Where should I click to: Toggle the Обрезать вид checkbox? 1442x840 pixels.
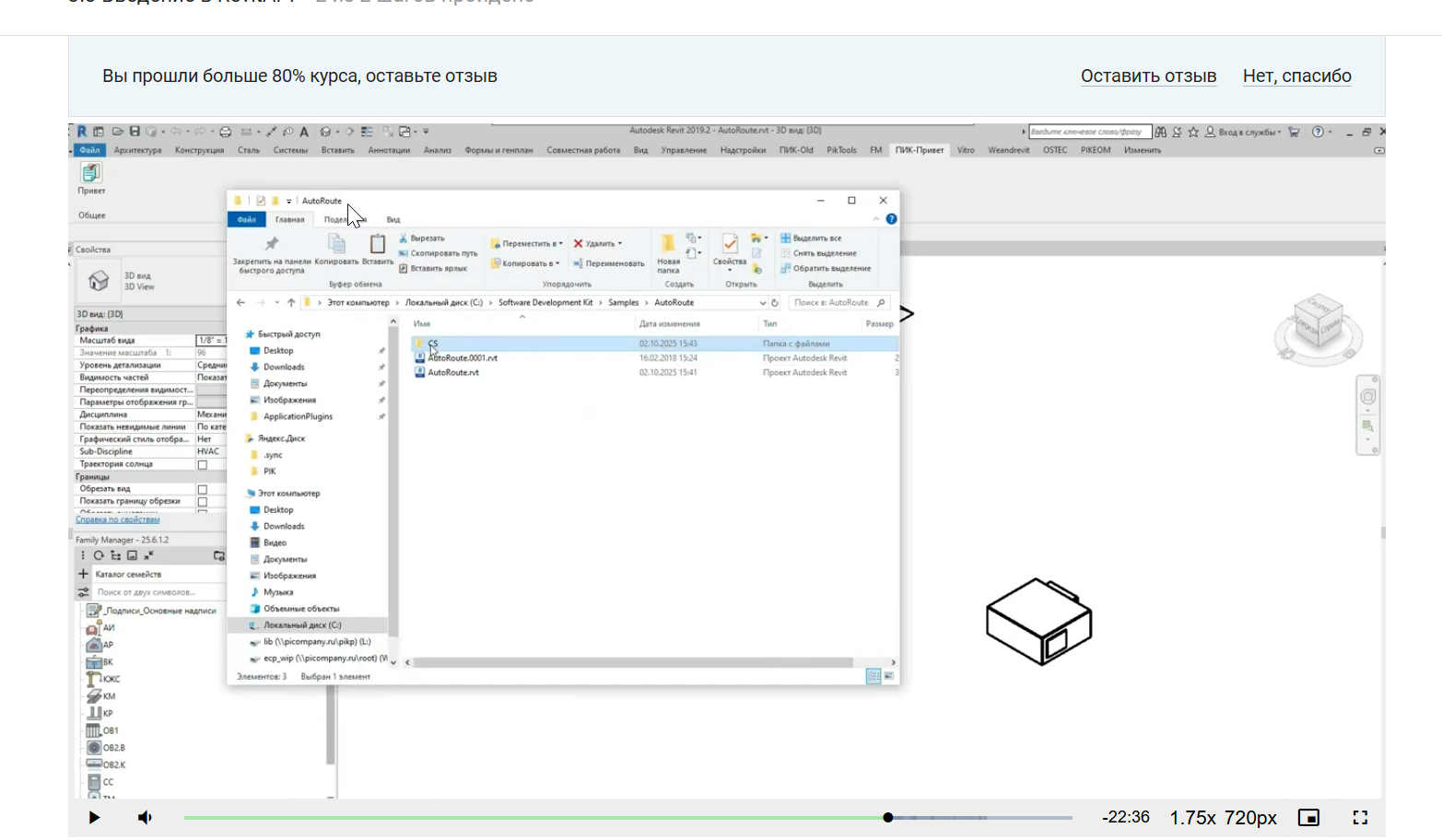(203, 490)
